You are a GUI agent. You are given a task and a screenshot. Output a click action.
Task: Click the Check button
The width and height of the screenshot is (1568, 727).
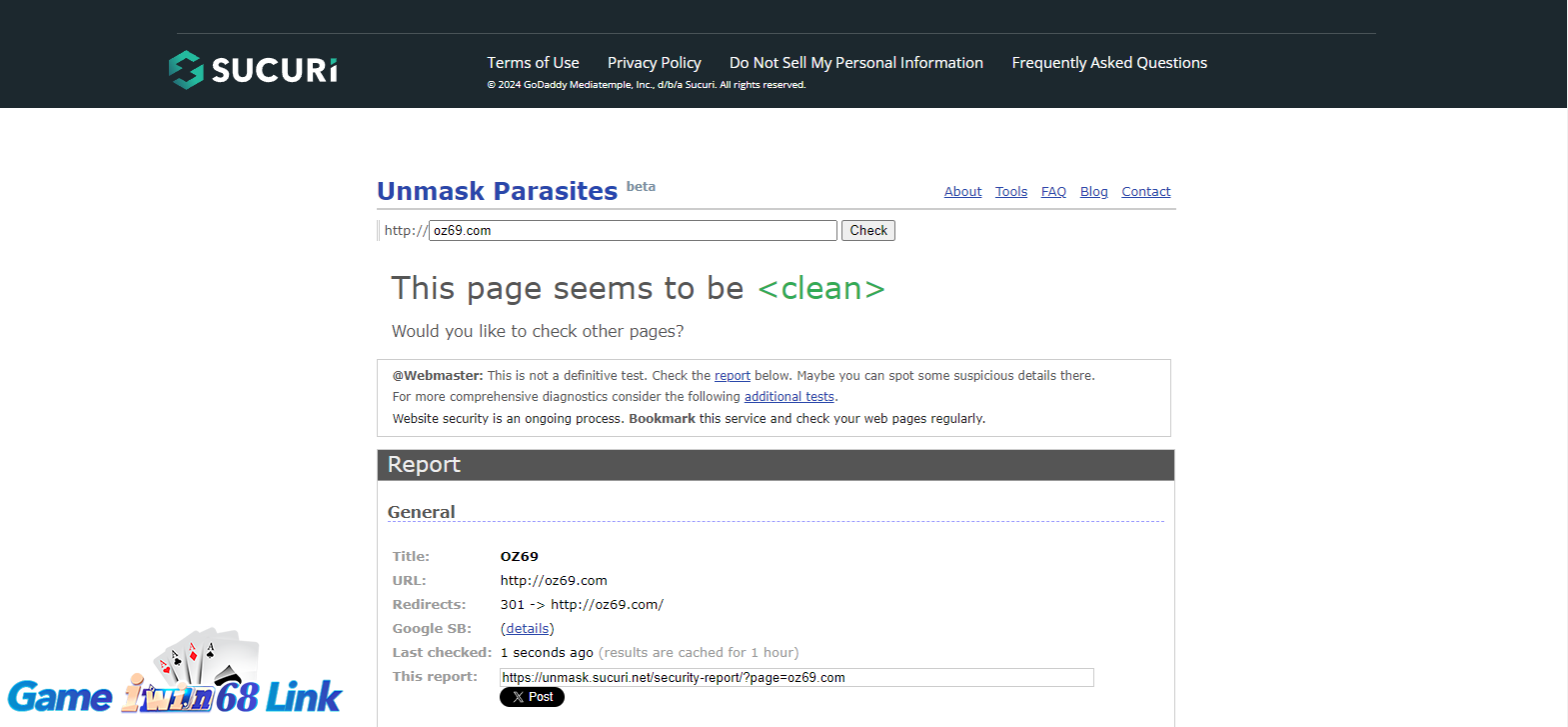pyautogui.click(x=868, y=230)
